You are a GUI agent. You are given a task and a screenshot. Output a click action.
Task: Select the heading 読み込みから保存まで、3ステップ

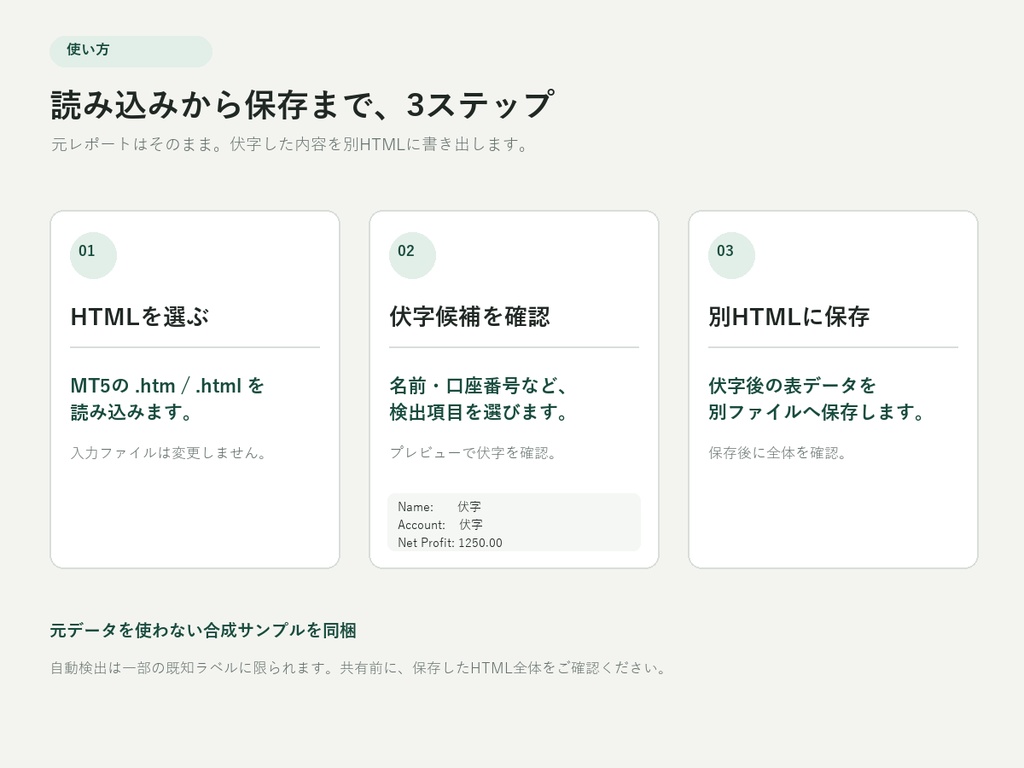[302, 104]
